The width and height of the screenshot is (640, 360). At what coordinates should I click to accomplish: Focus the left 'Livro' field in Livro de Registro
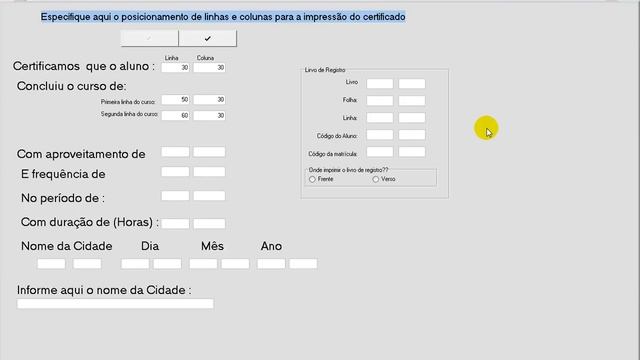[x=380, y=84]
